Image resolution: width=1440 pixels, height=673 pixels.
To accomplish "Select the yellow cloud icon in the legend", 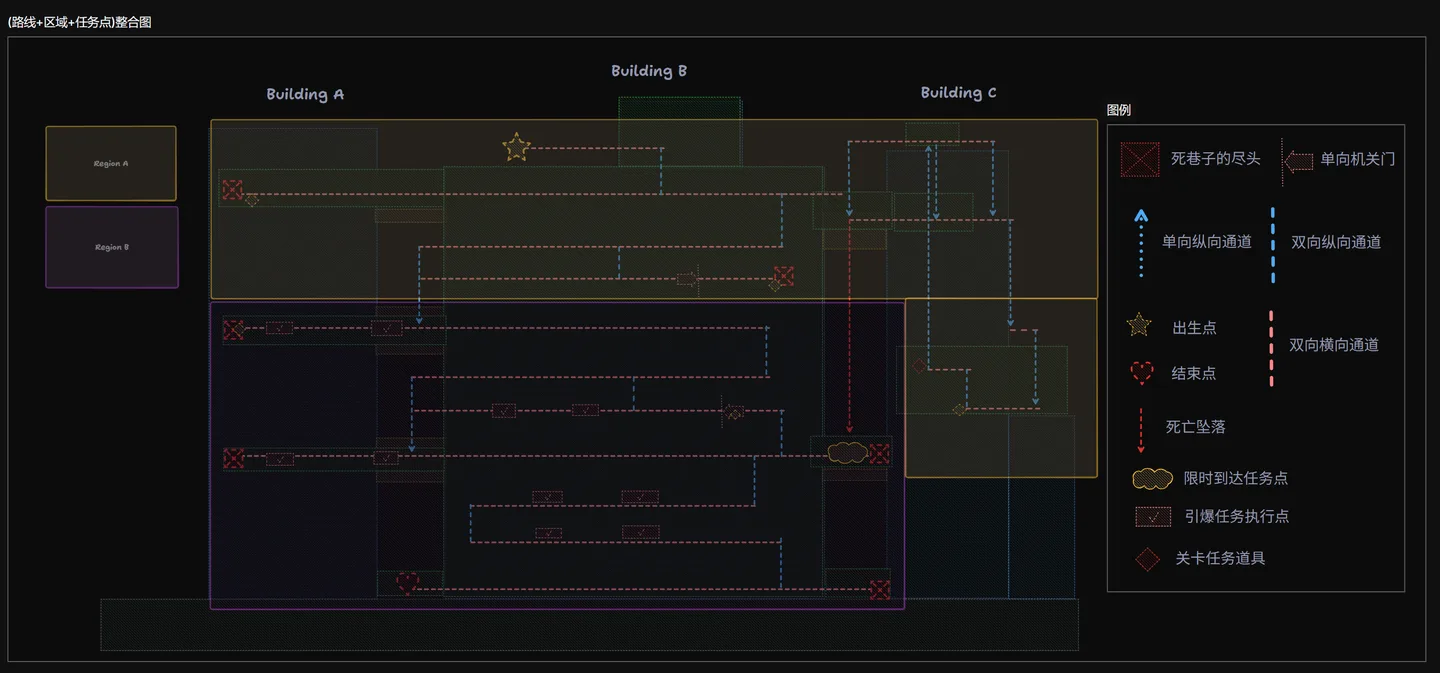I will pos(1152,478).
